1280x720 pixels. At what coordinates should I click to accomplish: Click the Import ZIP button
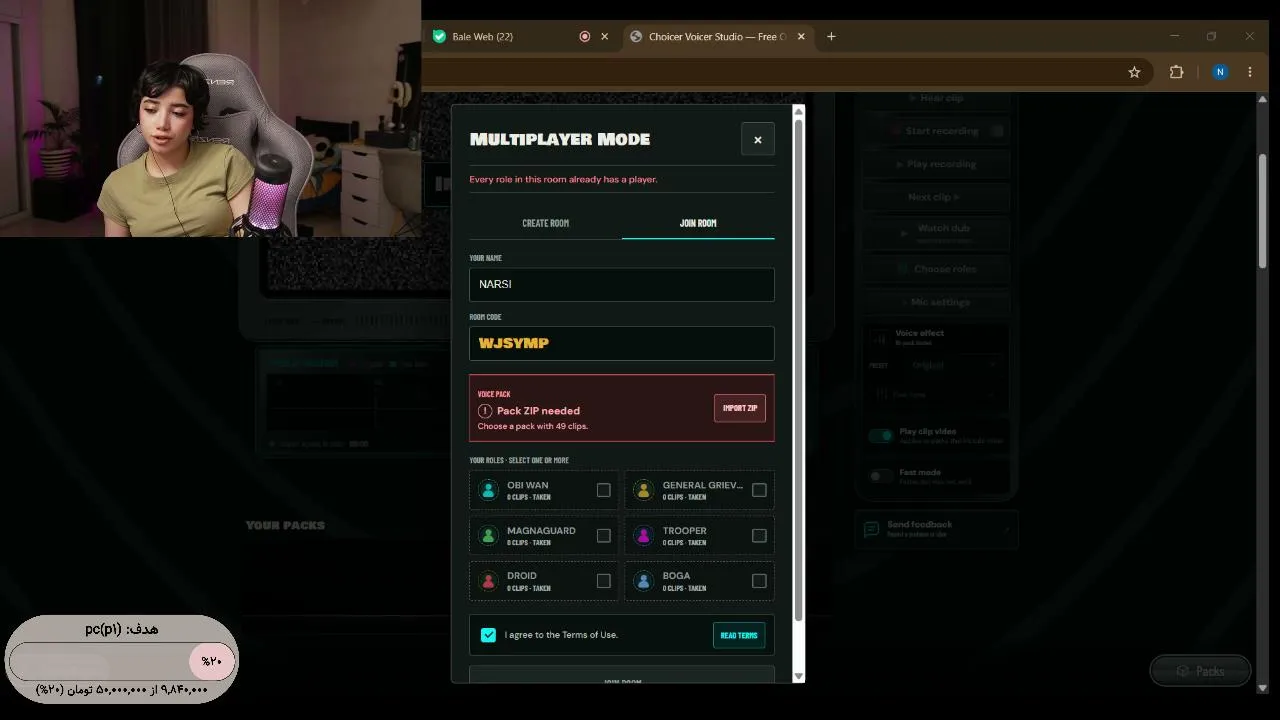pos(740,408)
